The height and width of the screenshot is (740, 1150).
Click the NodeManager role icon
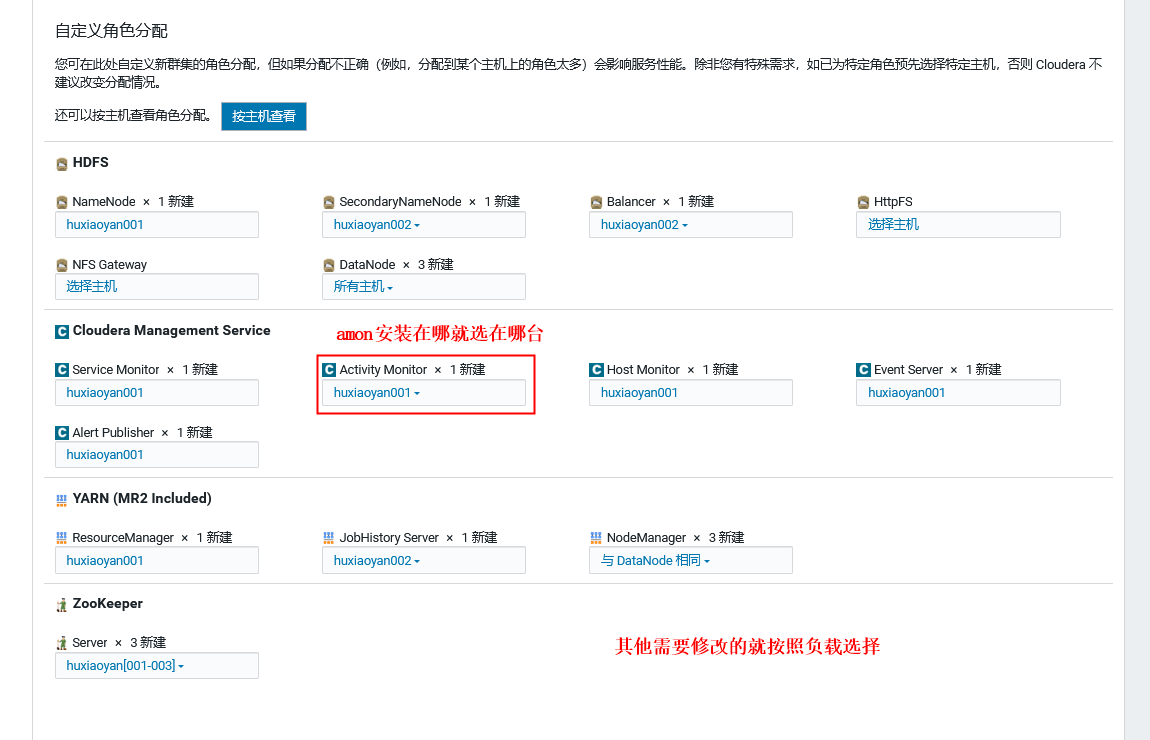pyautogui.click(x=596, y=538)
